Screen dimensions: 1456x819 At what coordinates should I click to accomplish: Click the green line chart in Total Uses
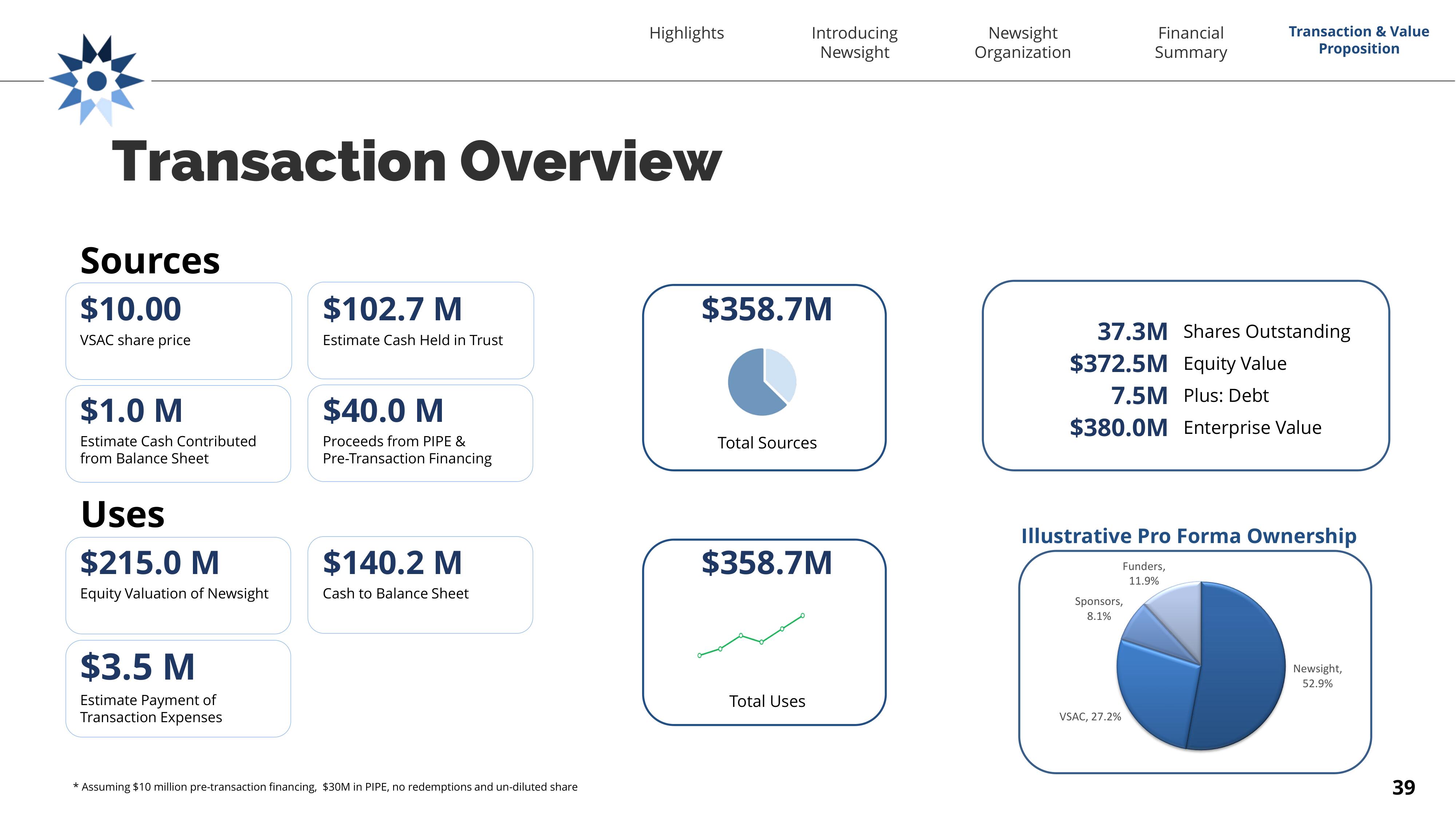click(x=751, y=635)
